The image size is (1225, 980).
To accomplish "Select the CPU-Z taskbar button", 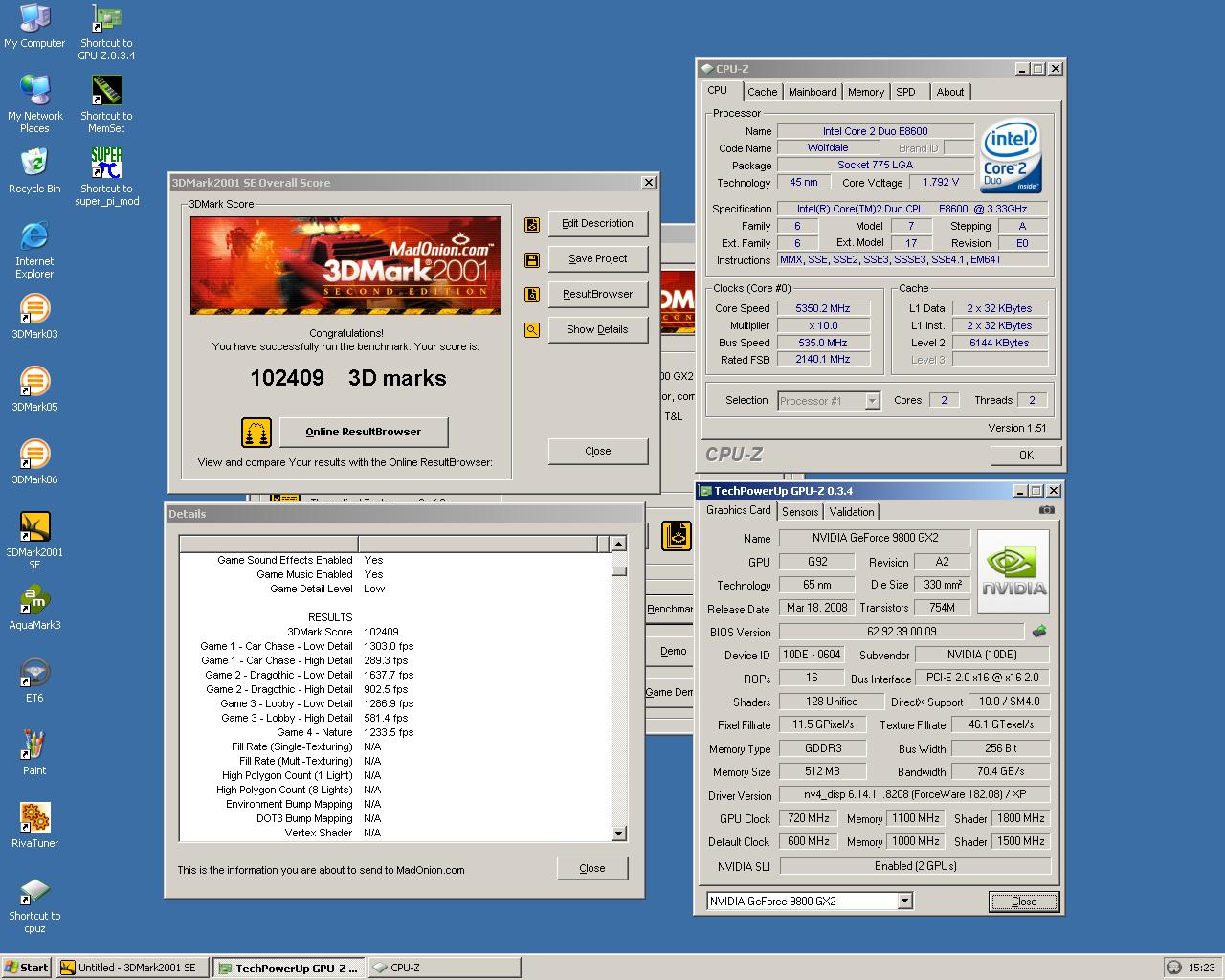I will coord(444,968).
